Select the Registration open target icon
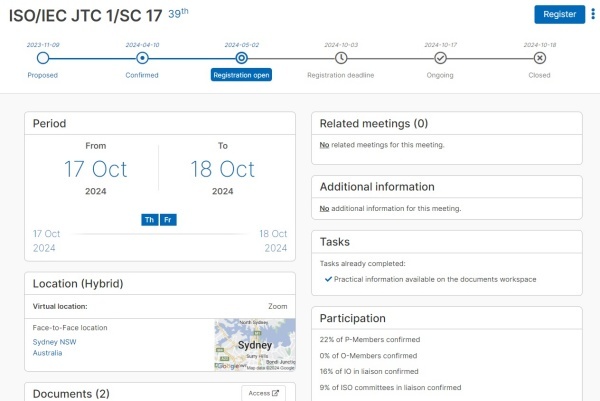This screenshot has height=401, width=600. [x=241, y=58]
